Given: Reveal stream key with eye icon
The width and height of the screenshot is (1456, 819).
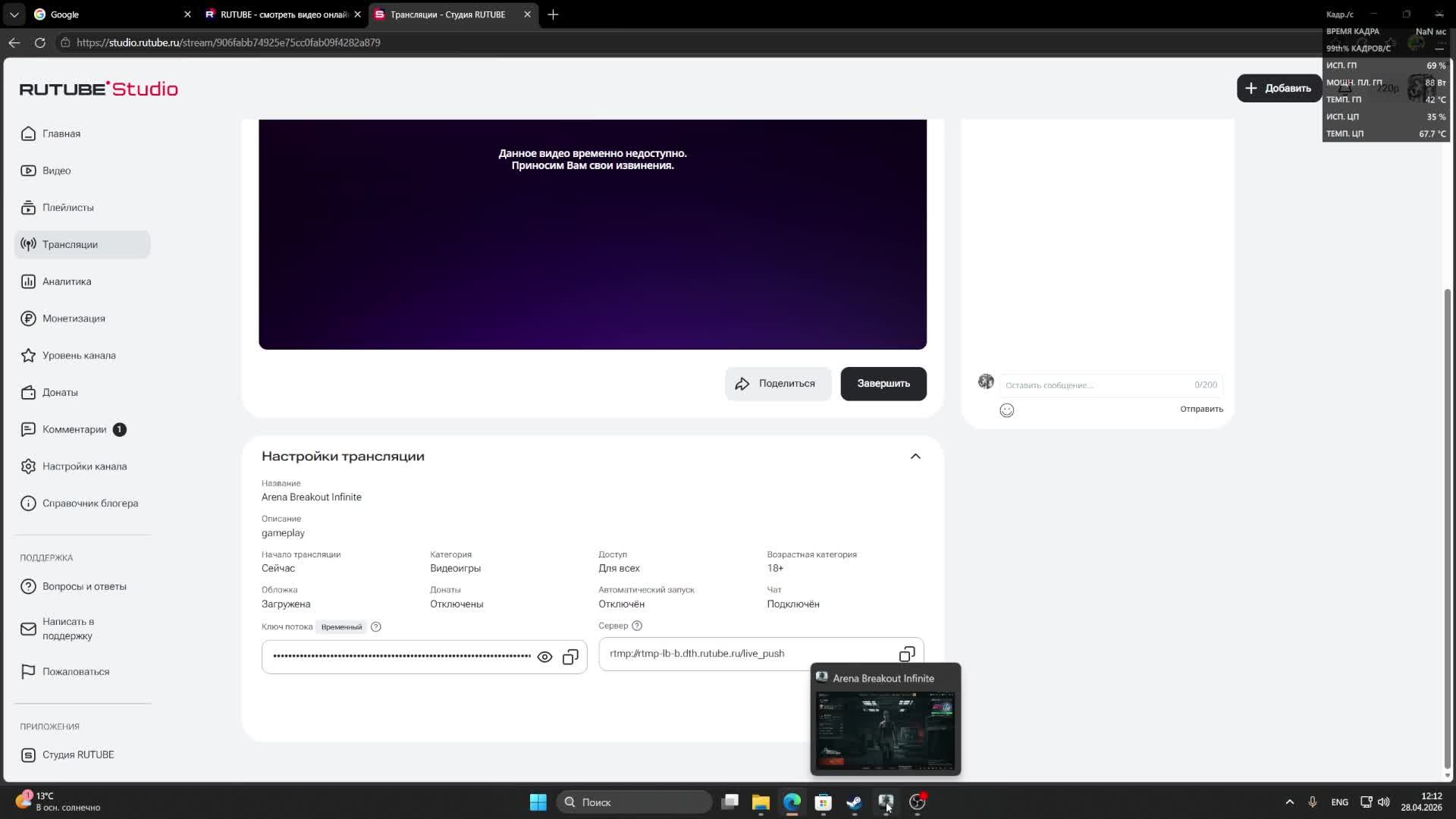Looking at the screenshot, I should point(544,657).
